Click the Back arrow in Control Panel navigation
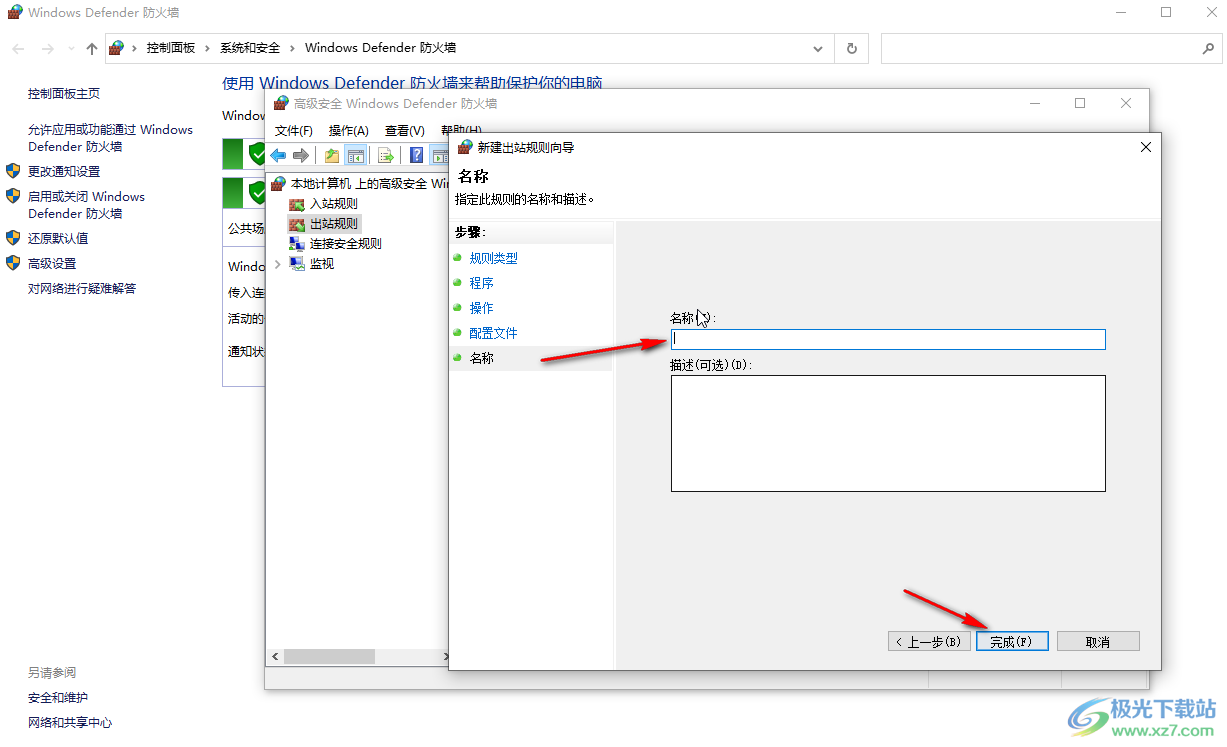1227x747 pixels. 19,48
